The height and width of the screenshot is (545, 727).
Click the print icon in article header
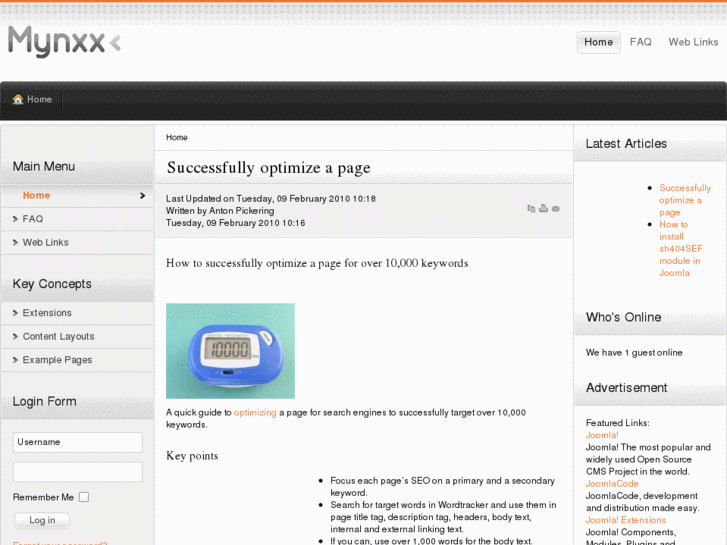(543, 209)
